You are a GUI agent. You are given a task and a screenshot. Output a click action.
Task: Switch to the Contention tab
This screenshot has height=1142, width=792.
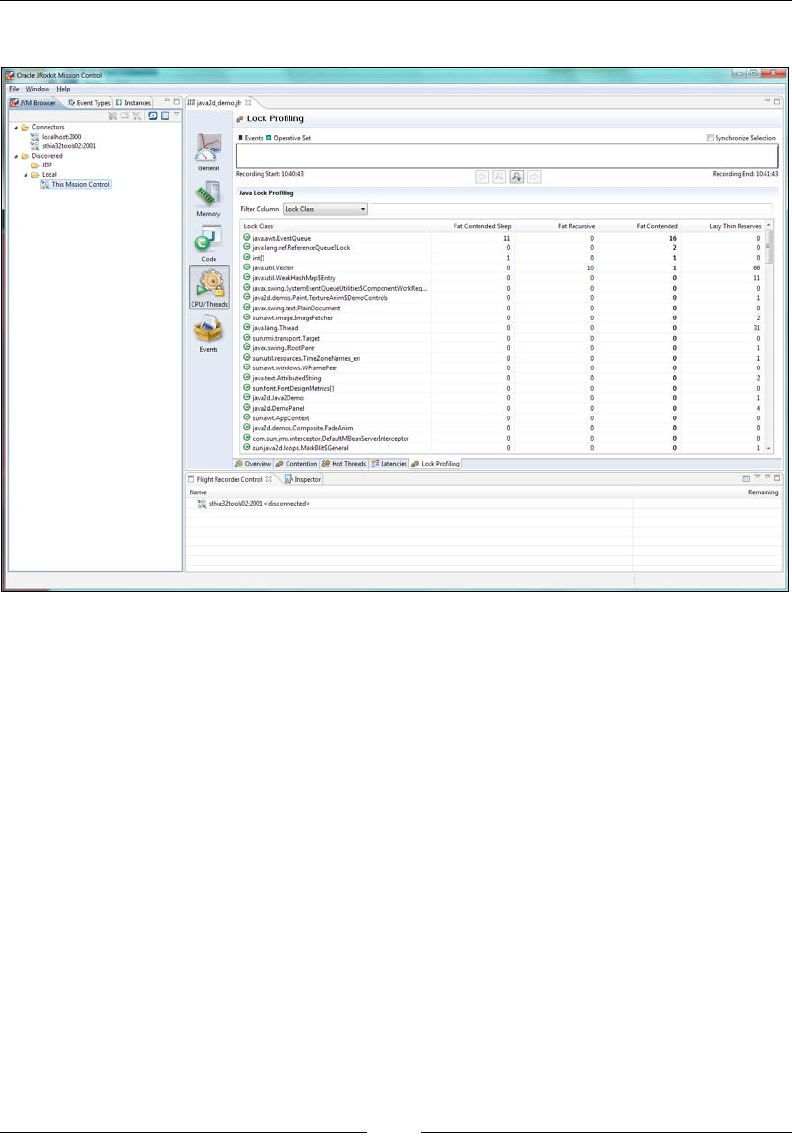click(297, 463)
